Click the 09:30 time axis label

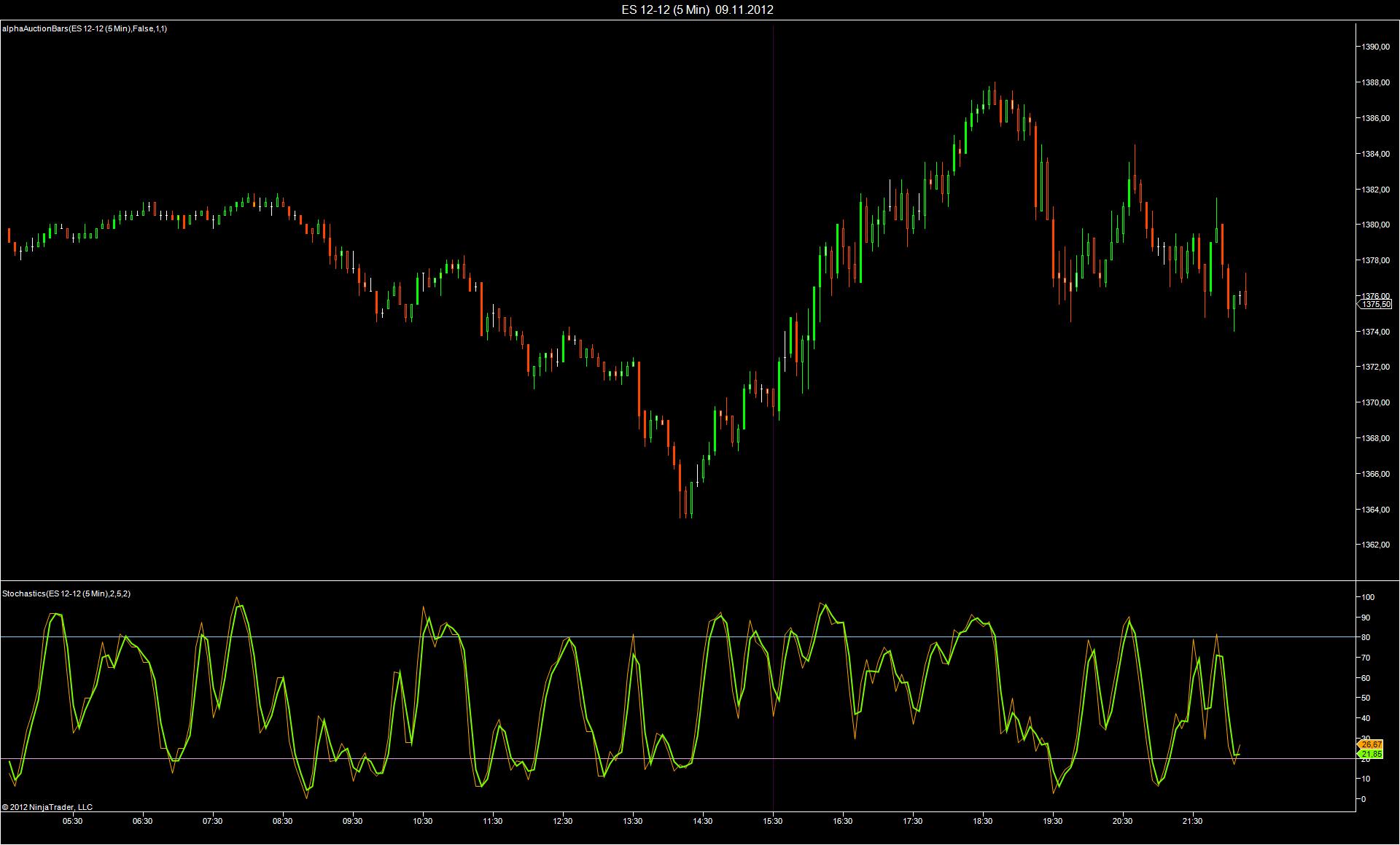pyautogui.click(x=353, y=821)
